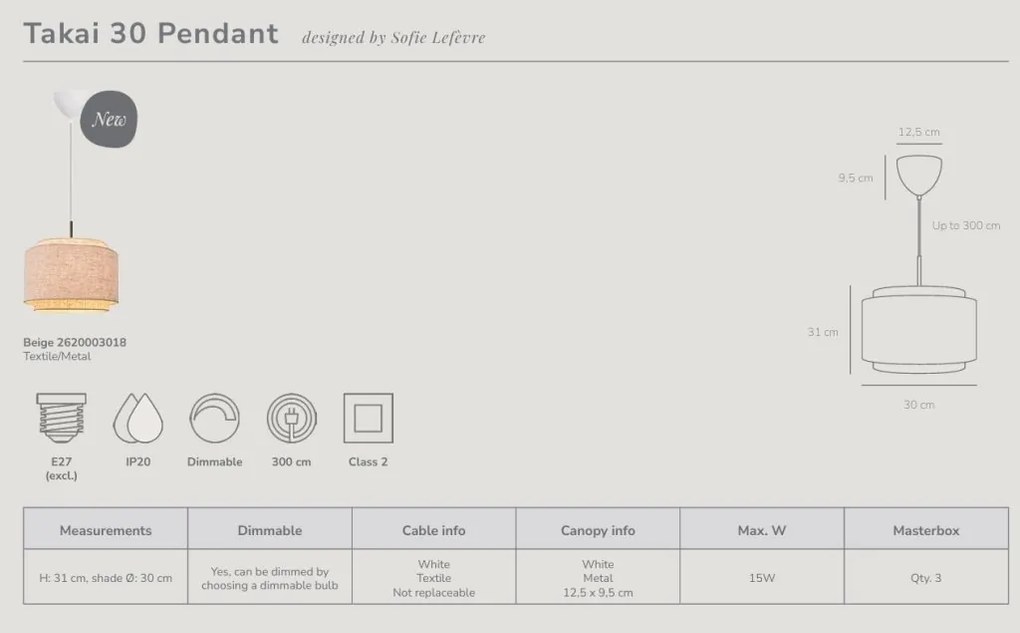Select the Cable info column header

click(x=433, y=530)
